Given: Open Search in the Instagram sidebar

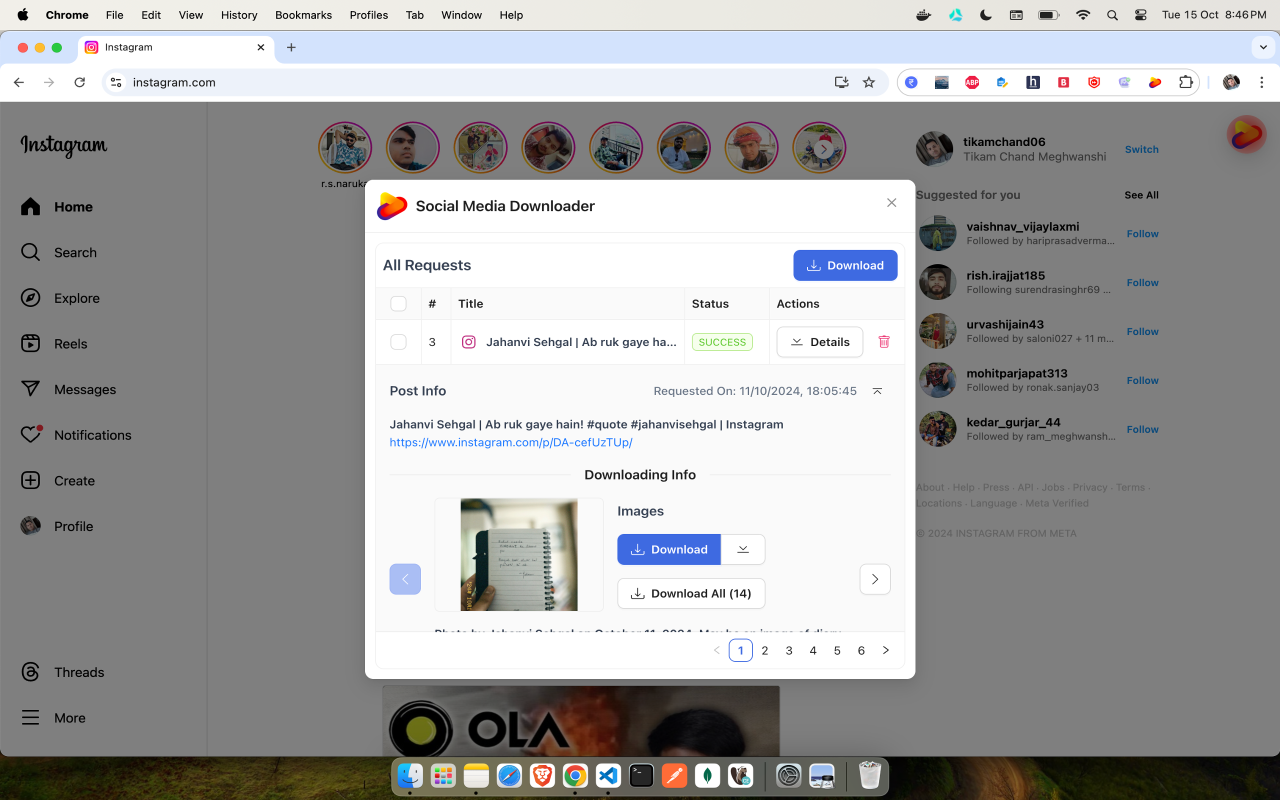Looking at the screenshot, I should [74, 252].
